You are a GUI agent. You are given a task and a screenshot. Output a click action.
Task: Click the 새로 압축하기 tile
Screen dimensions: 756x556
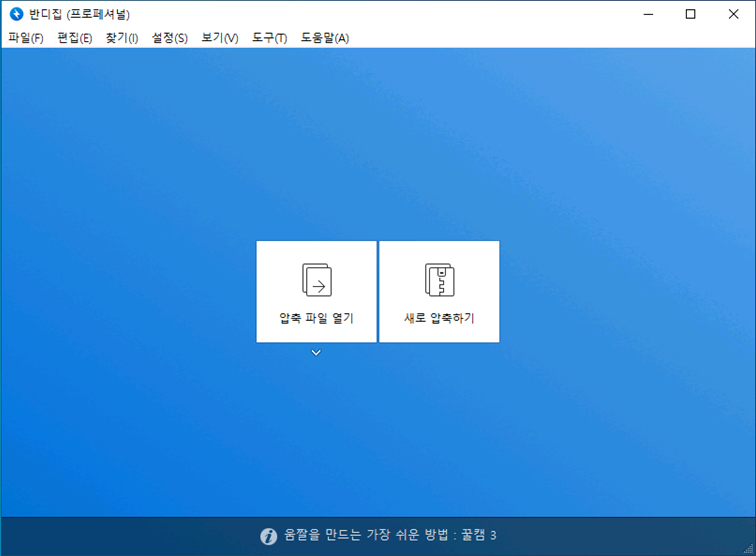click(439, 292)
